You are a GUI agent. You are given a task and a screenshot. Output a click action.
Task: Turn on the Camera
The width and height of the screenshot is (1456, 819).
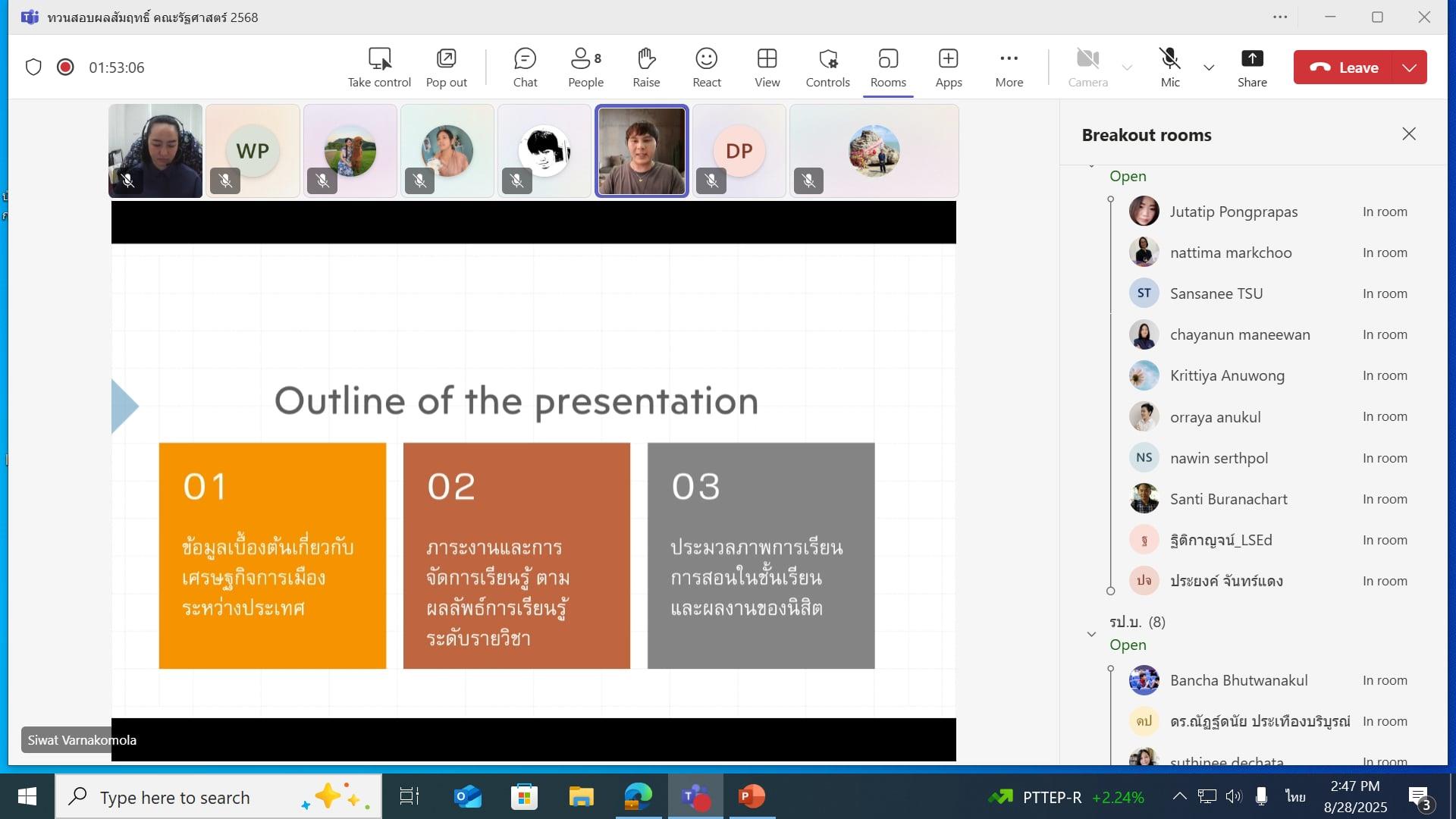tap(1087, 67)
